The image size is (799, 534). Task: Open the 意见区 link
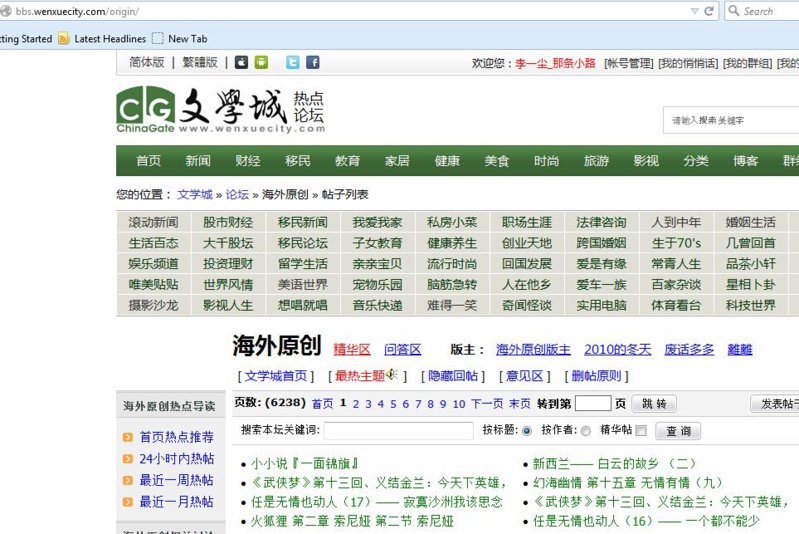[x=524, y=376]
